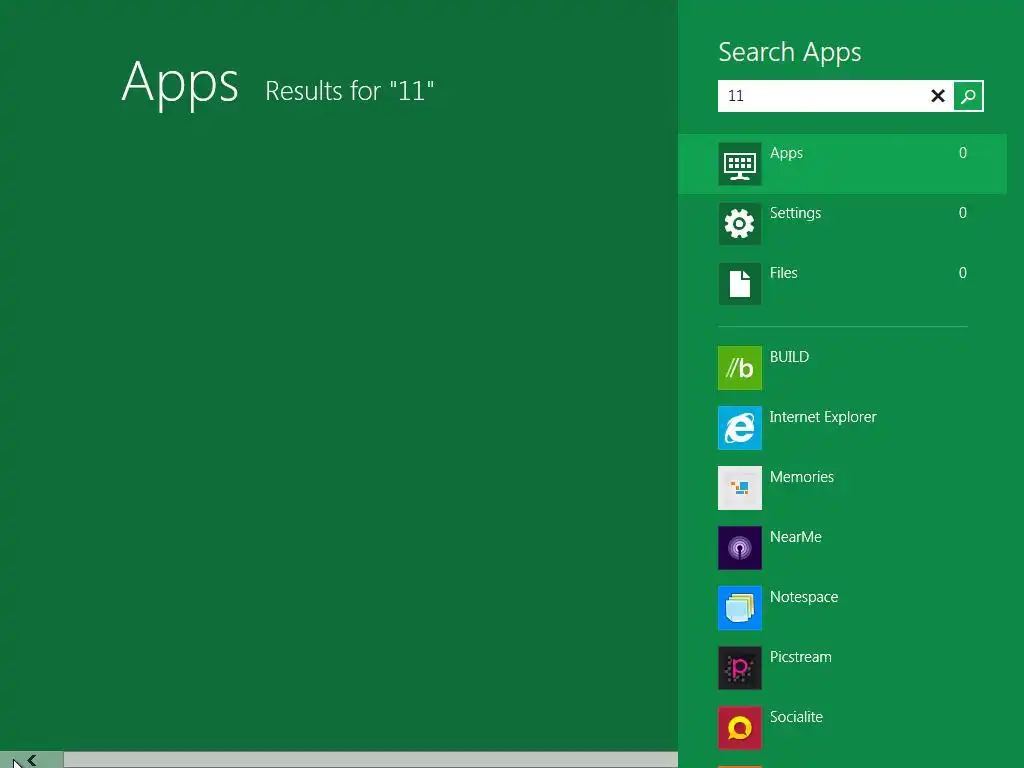Click the BUILD label
The width and height of the screenshot is (1024, 768).
(789, 357)
